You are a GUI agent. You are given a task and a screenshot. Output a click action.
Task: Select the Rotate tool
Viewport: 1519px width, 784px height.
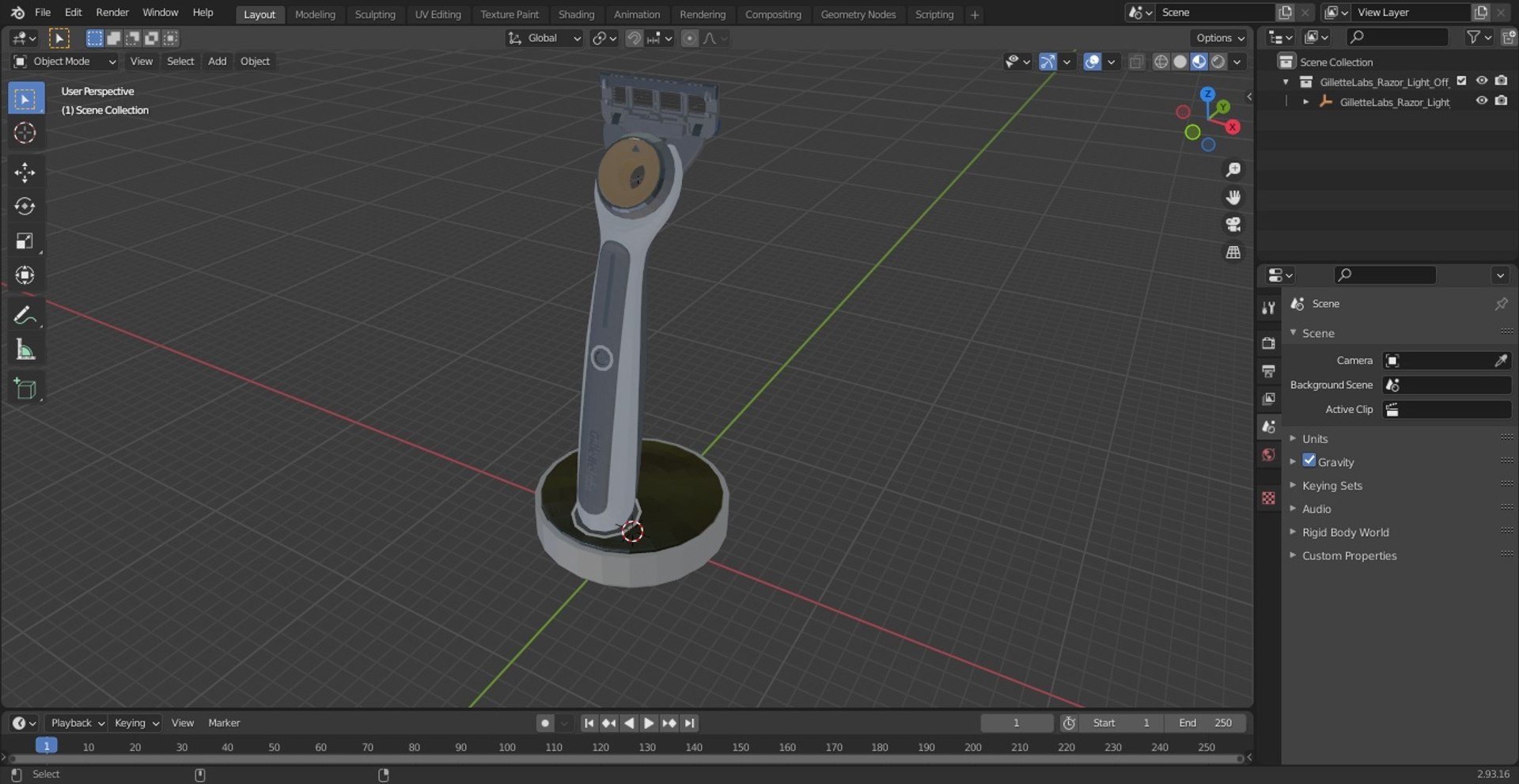coord(25,206)
